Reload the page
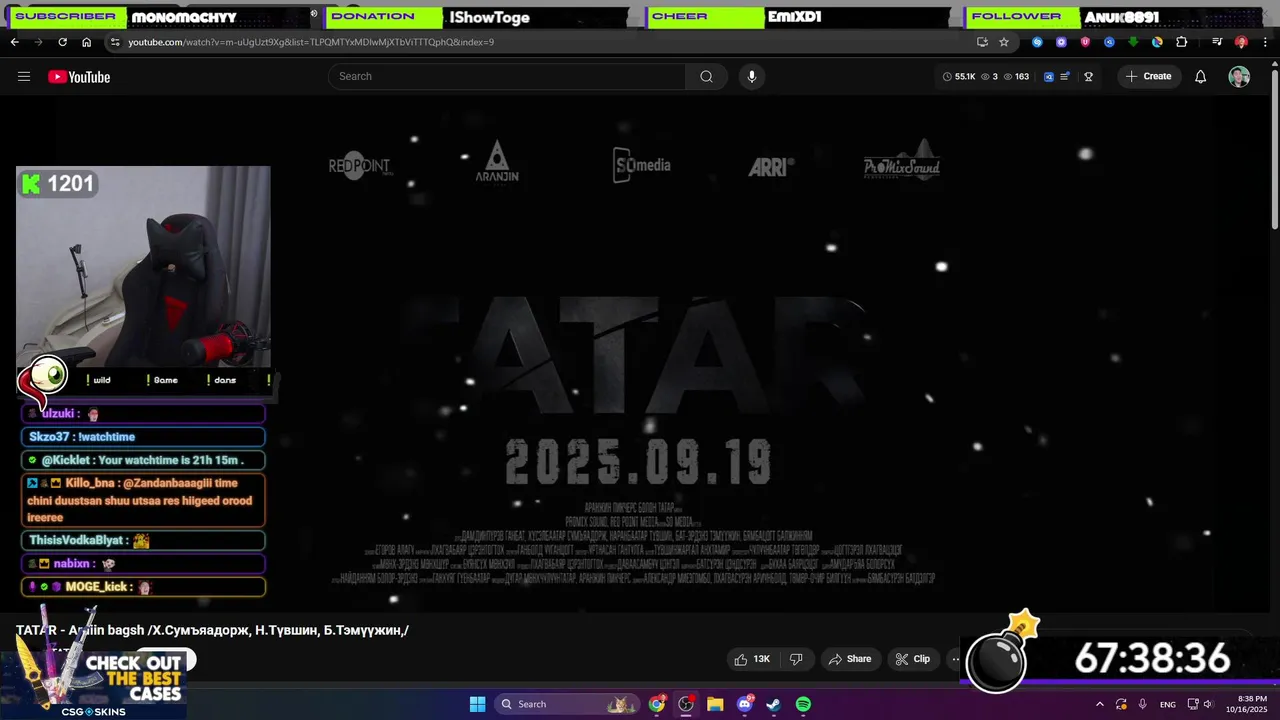Screen dimensions: 1280x720 [x=62, y=42]
